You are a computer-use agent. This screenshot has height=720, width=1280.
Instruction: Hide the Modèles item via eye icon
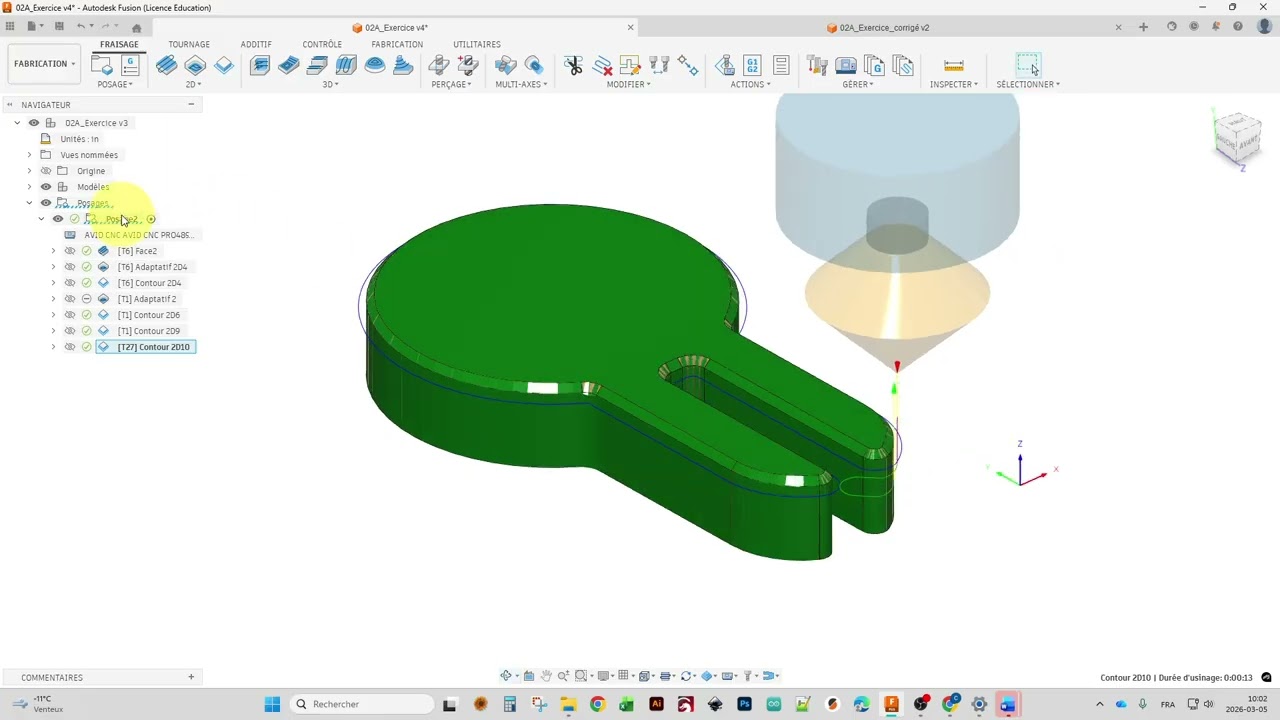(x=46, y=187)
